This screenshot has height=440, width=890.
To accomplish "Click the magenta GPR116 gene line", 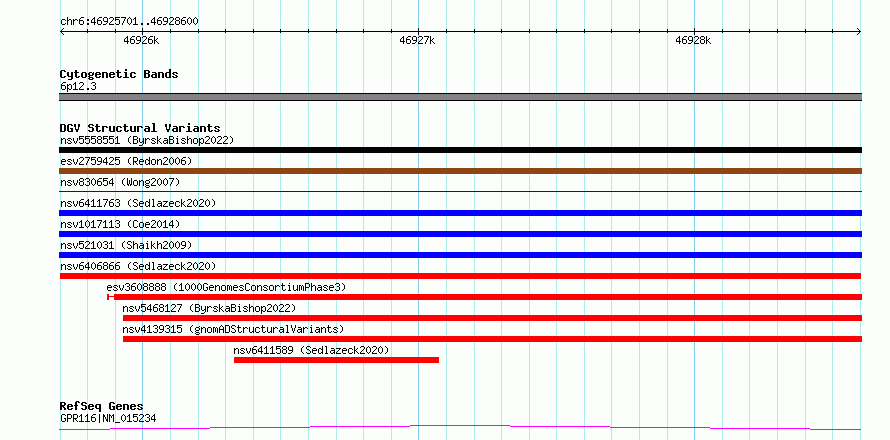I will click(460, 427).
